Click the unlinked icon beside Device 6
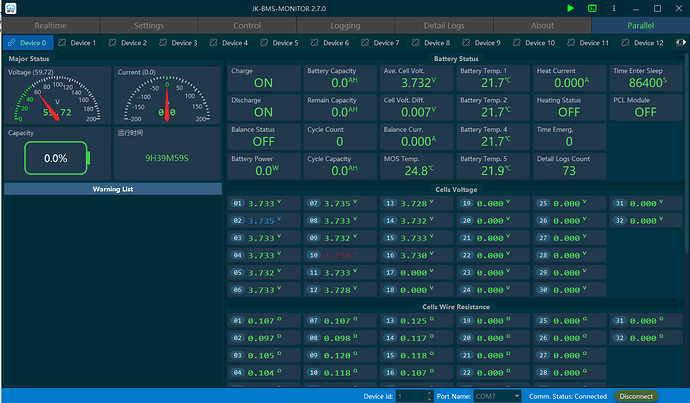This screenshot has height=403, width=690. click(315, 43)
